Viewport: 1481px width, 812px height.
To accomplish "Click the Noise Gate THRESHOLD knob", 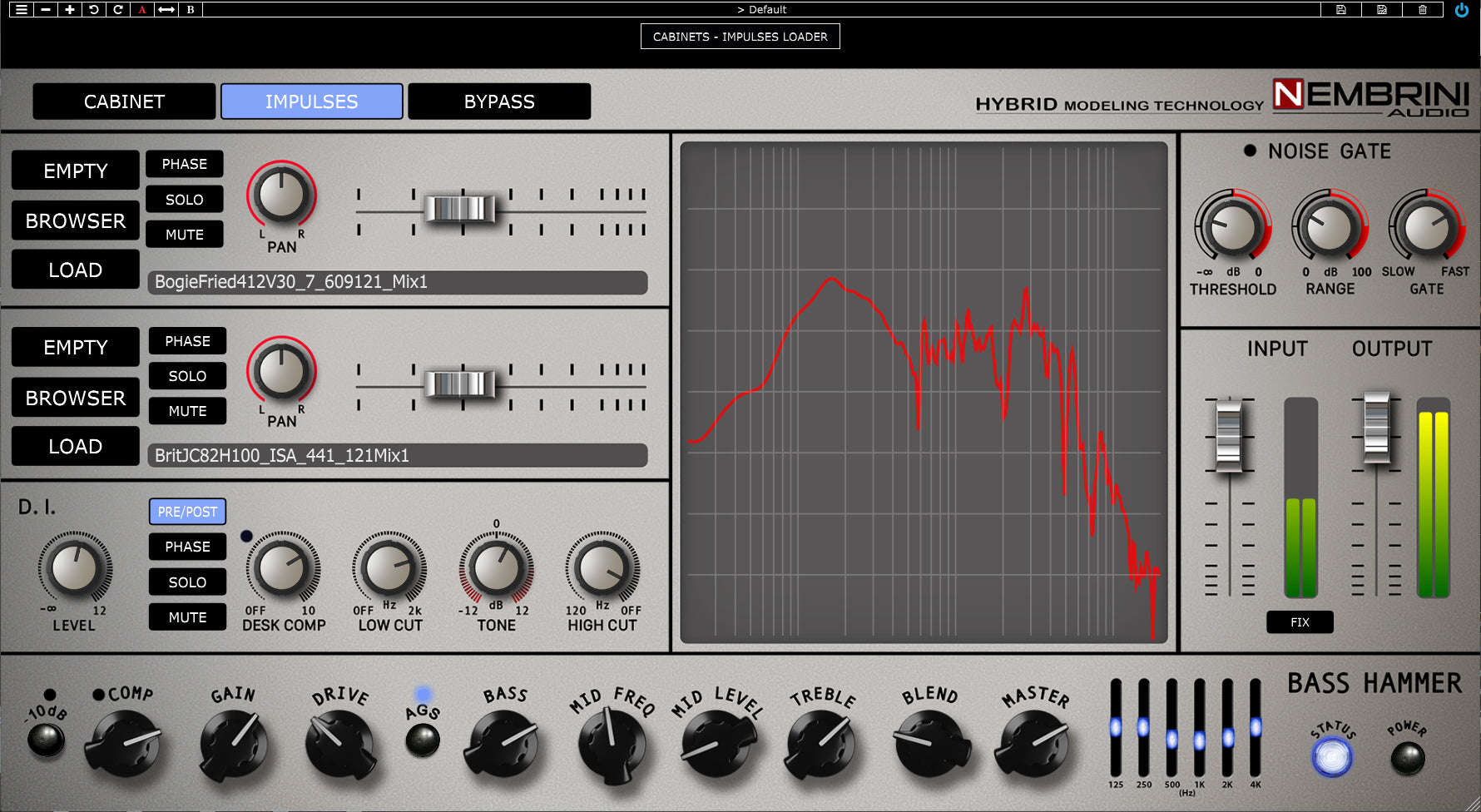I will (x=1232, y=227).
